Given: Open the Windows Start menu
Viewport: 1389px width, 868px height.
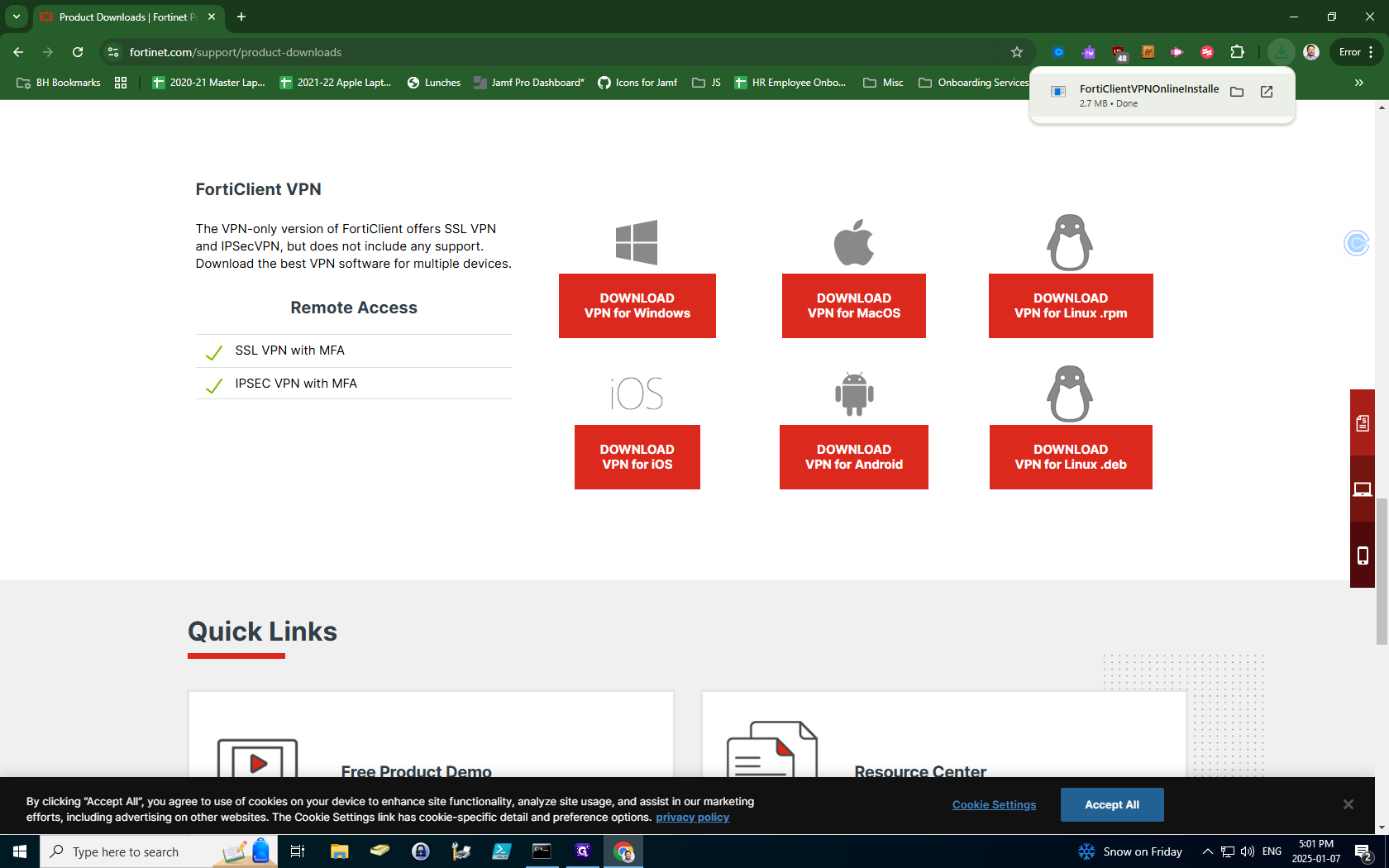Looking at the screenshot, I should click(20, 851).
